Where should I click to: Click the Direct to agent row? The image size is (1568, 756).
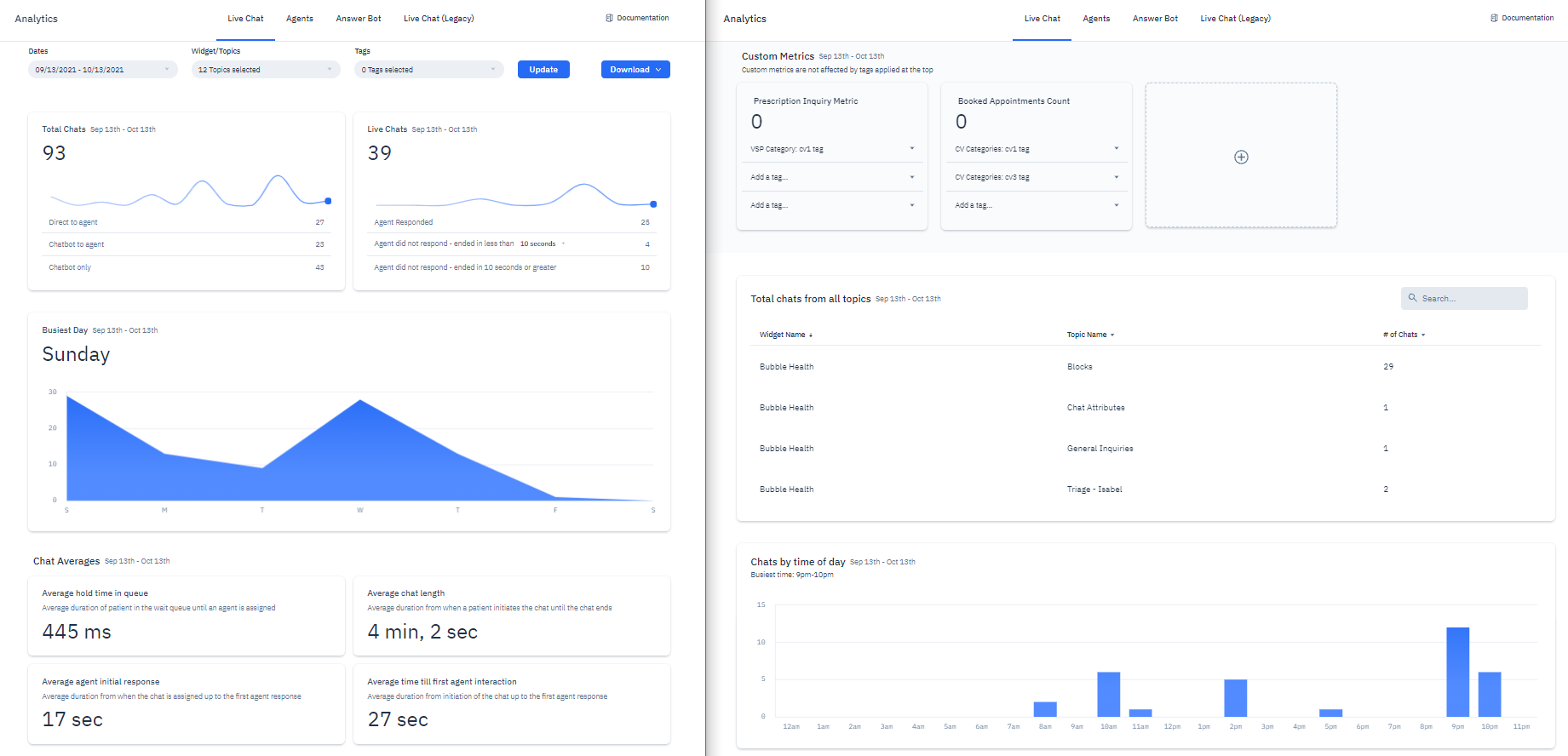[187, 222]
